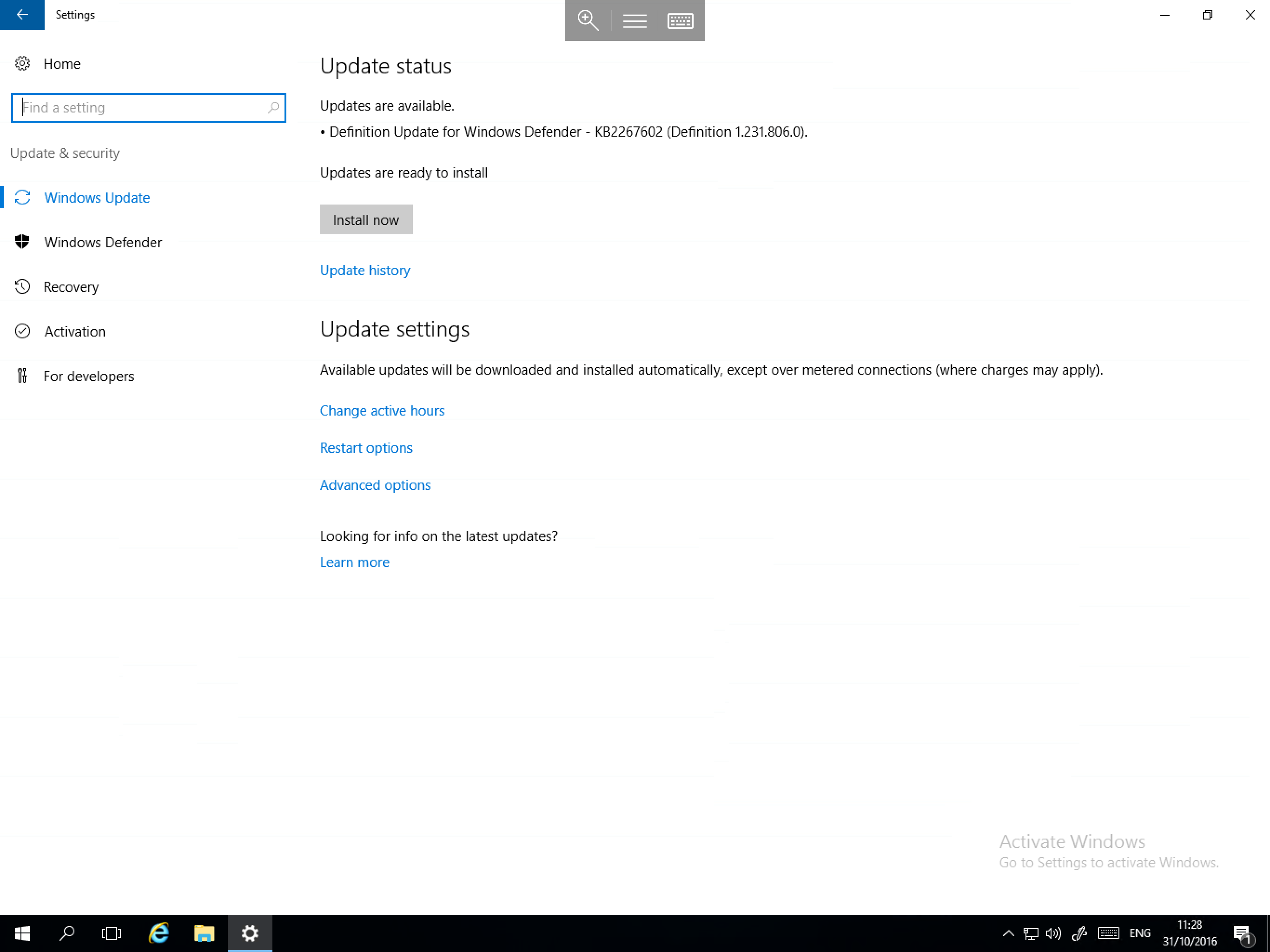The height and width of the screenshot is (952, 1270).
Task: Restore down the Settings window
Action: 1207,15
